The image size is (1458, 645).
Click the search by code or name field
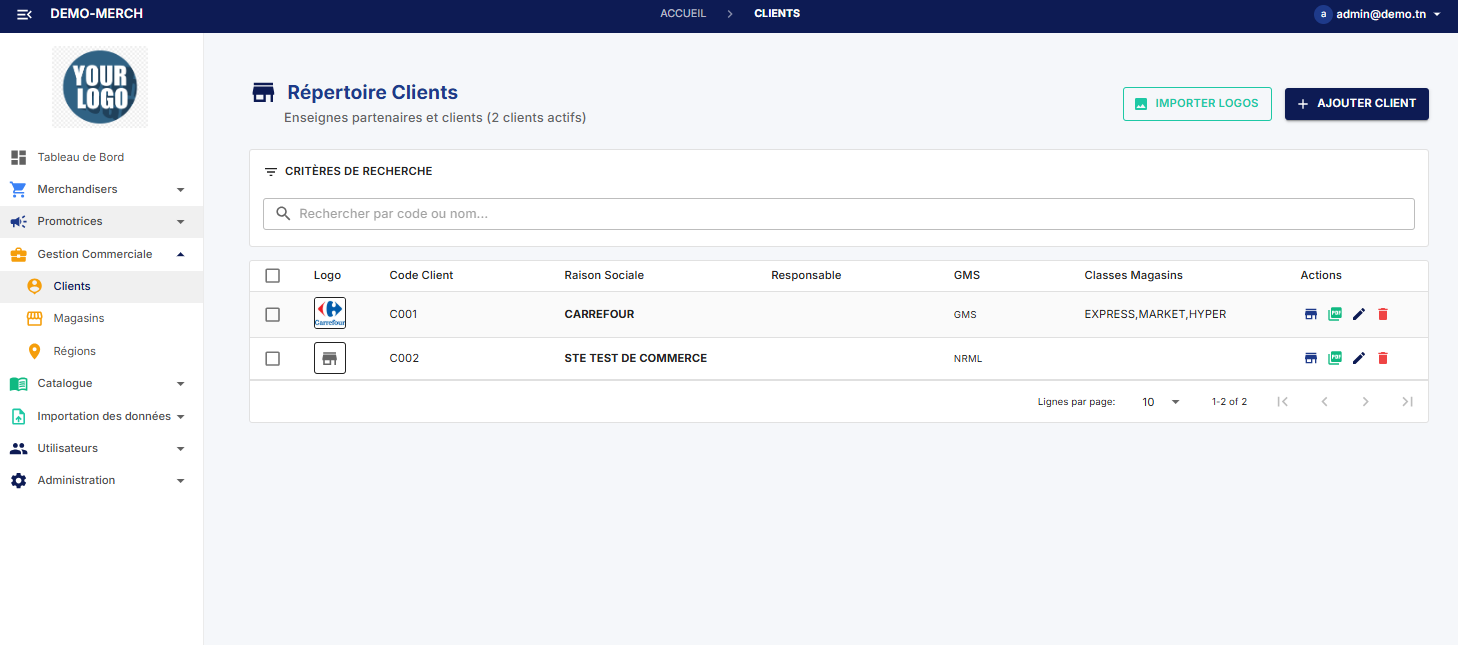pos(839,214)
